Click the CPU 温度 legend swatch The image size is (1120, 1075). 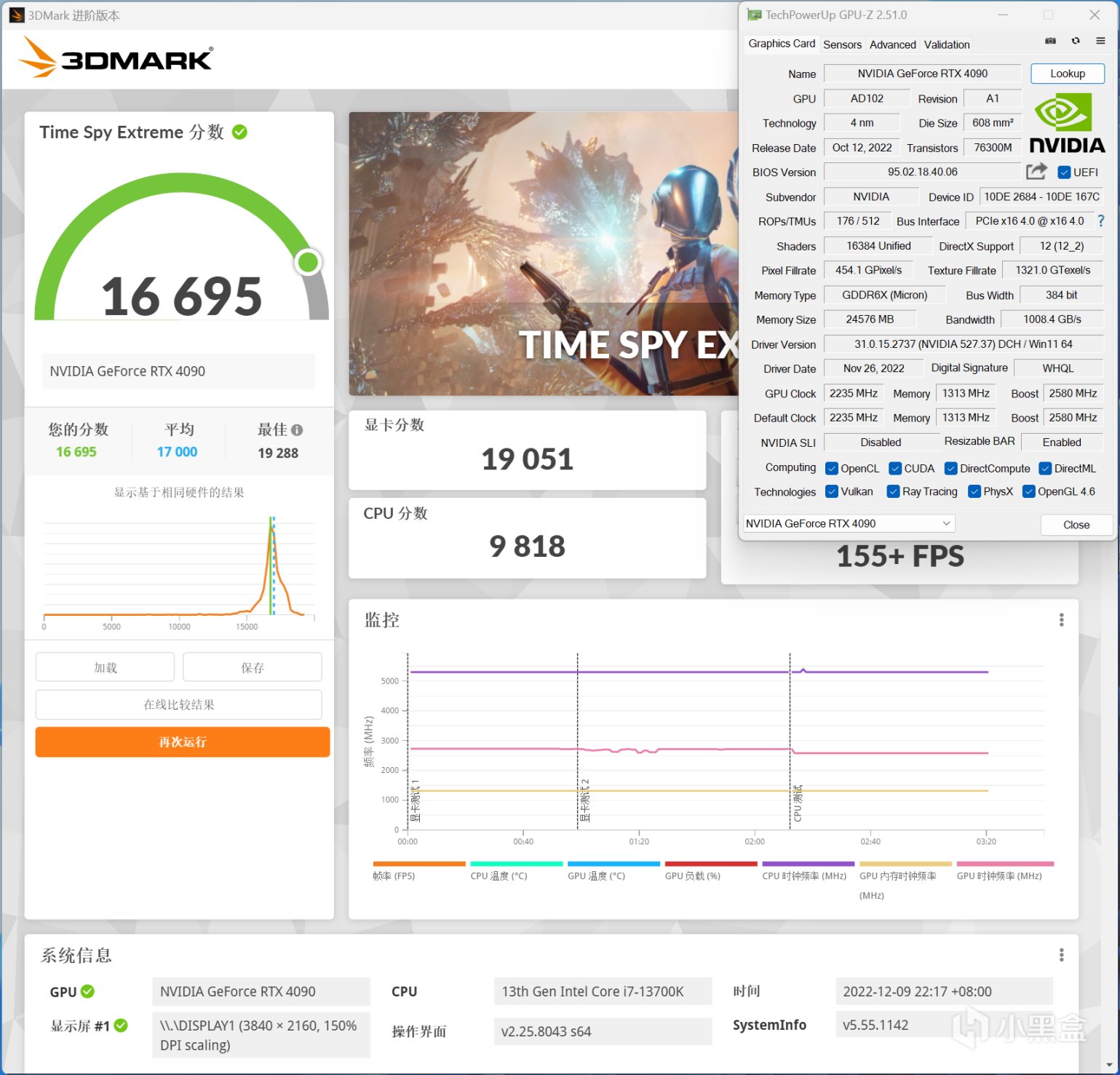click(517, 864)
